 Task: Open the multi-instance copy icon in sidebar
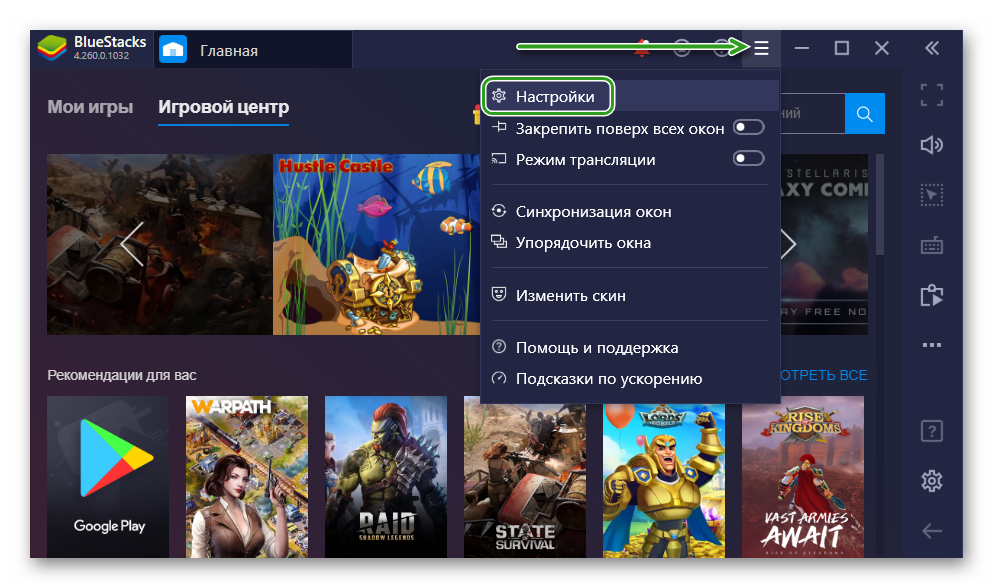(932, 295)
